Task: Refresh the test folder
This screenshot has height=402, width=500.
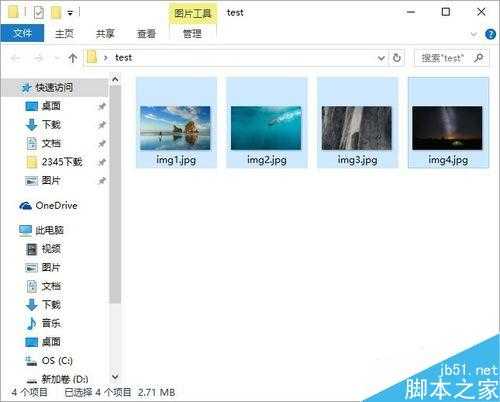Action: point(397,58)
